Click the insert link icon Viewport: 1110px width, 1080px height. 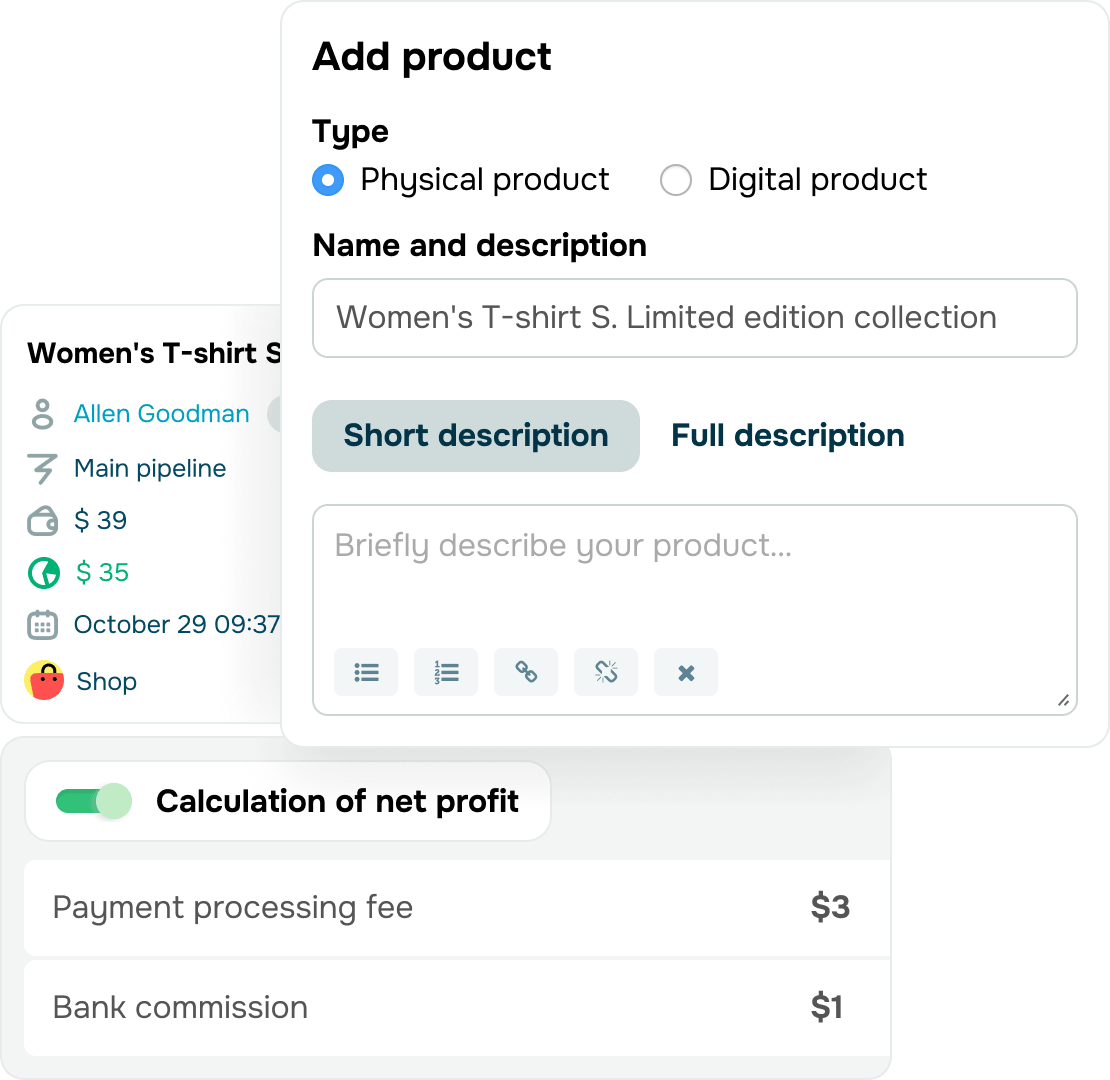coord(526,672)
